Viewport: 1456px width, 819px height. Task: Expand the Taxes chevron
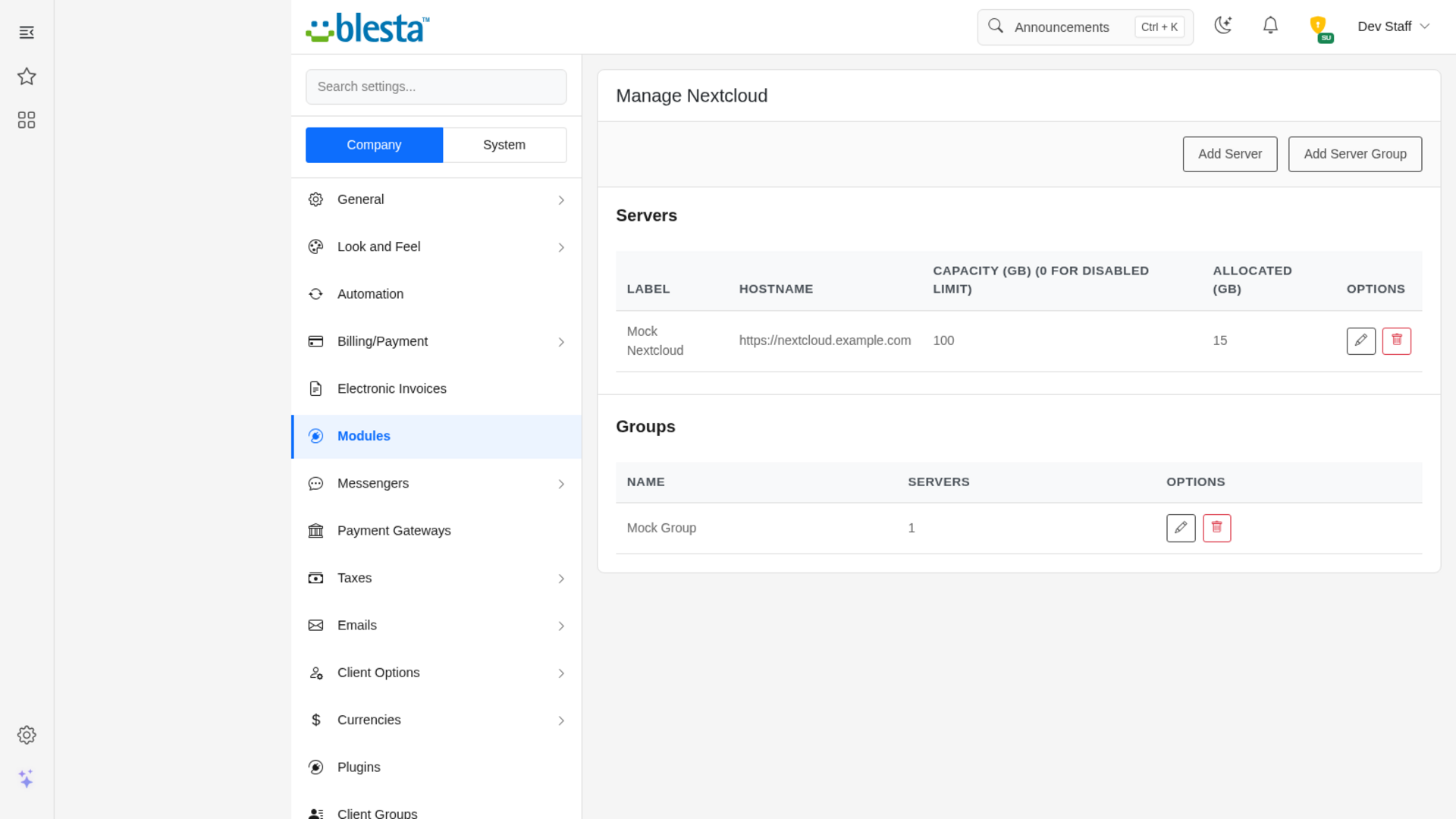[x=561, y=579]
